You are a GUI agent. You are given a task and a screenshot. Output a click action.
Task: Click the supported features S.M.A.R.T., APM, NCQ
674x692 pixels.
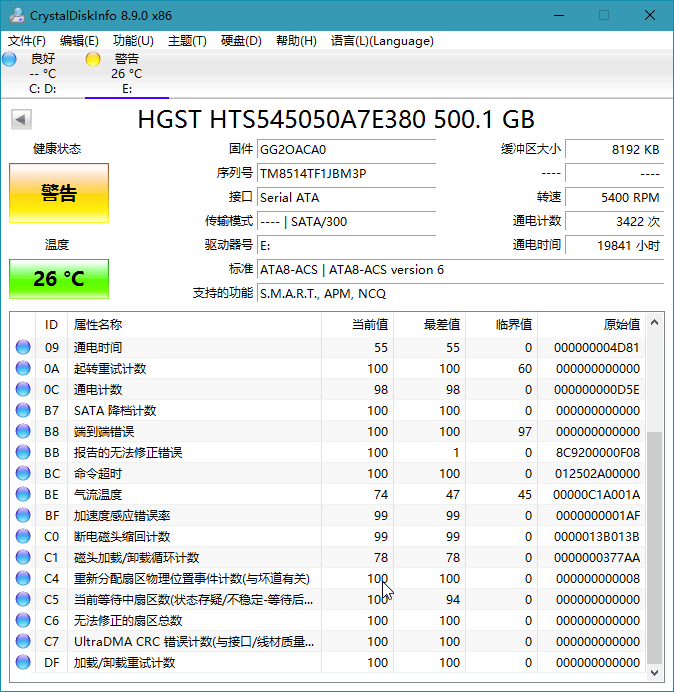461,293
